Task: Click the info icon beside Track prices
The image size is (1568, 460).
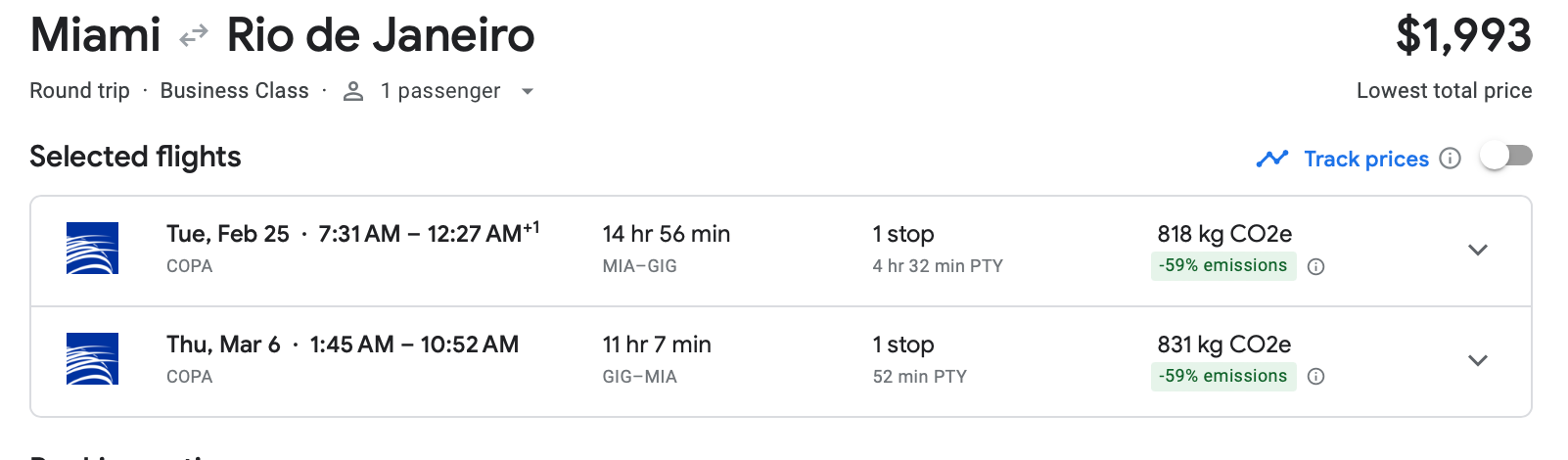Action: click(x=1451, y=159)
